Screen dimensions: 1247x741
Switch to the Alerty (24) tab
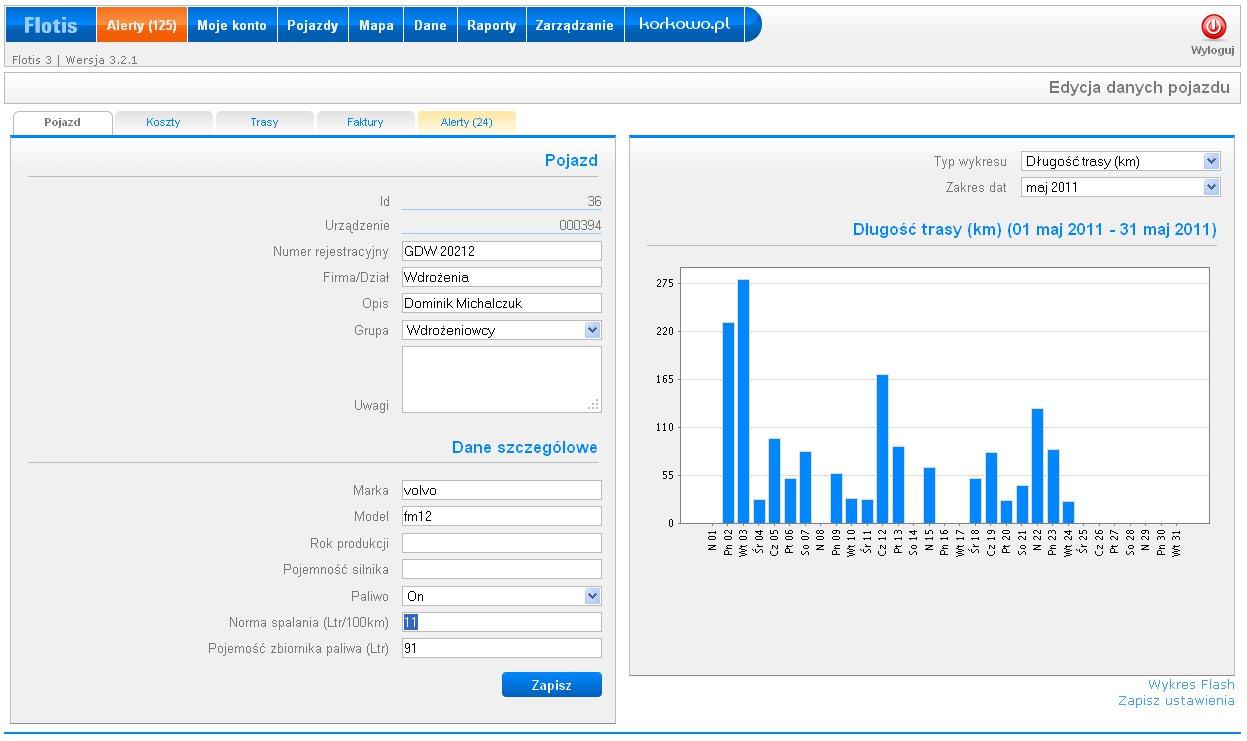[467, 122]
